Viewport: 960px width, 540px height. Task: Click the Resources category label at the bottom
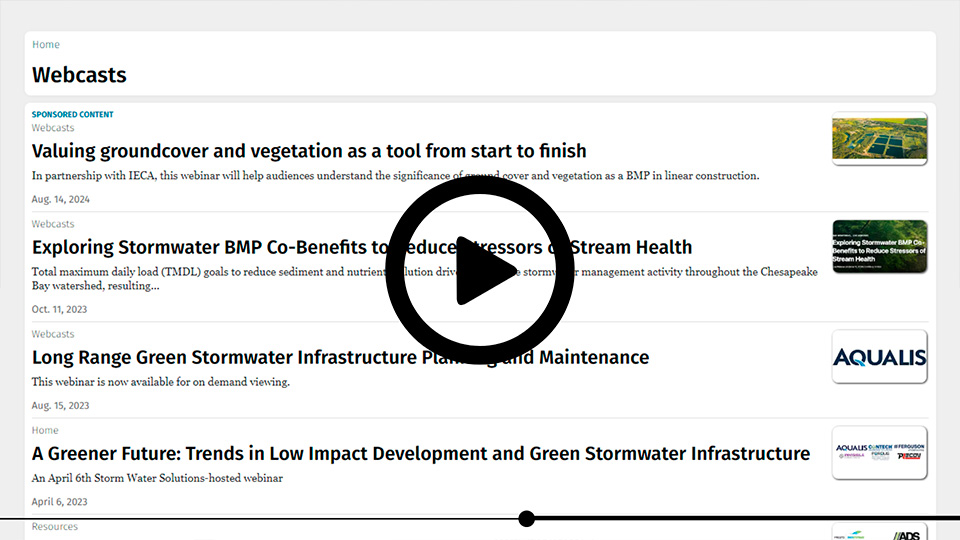(x=54, y=527)
